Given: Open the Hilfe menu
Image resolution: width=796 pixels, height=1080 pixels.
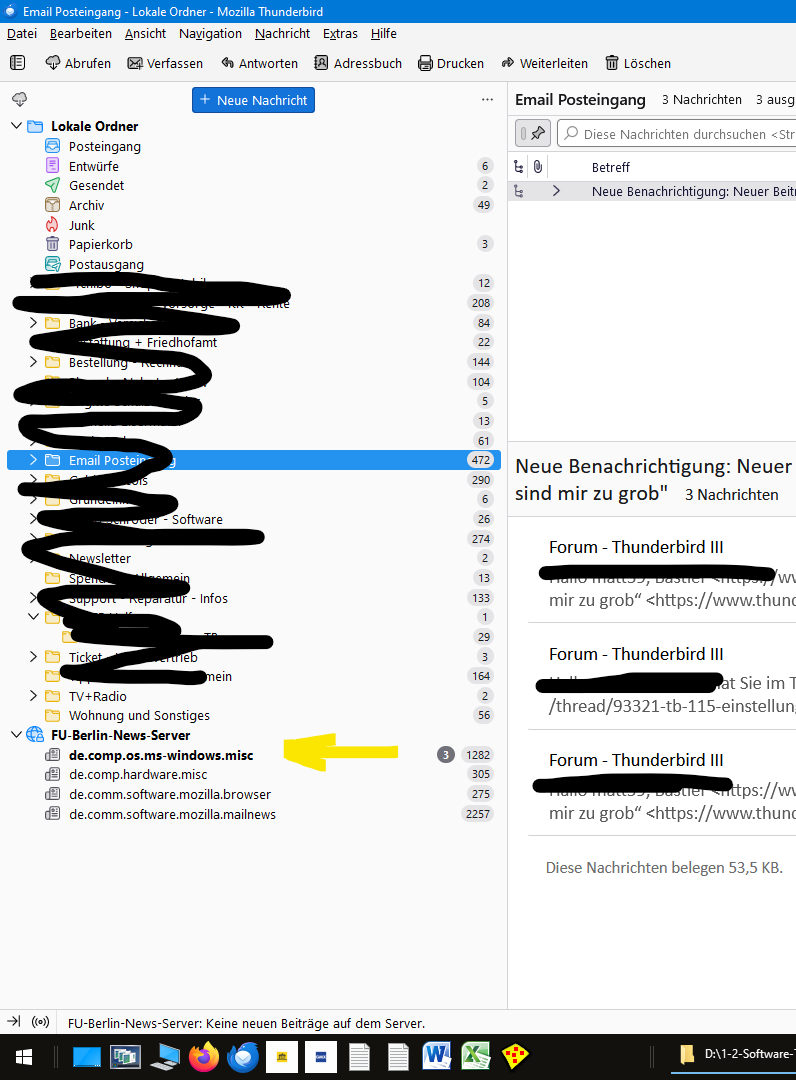Looking at the screenshot, I should 384,34.
